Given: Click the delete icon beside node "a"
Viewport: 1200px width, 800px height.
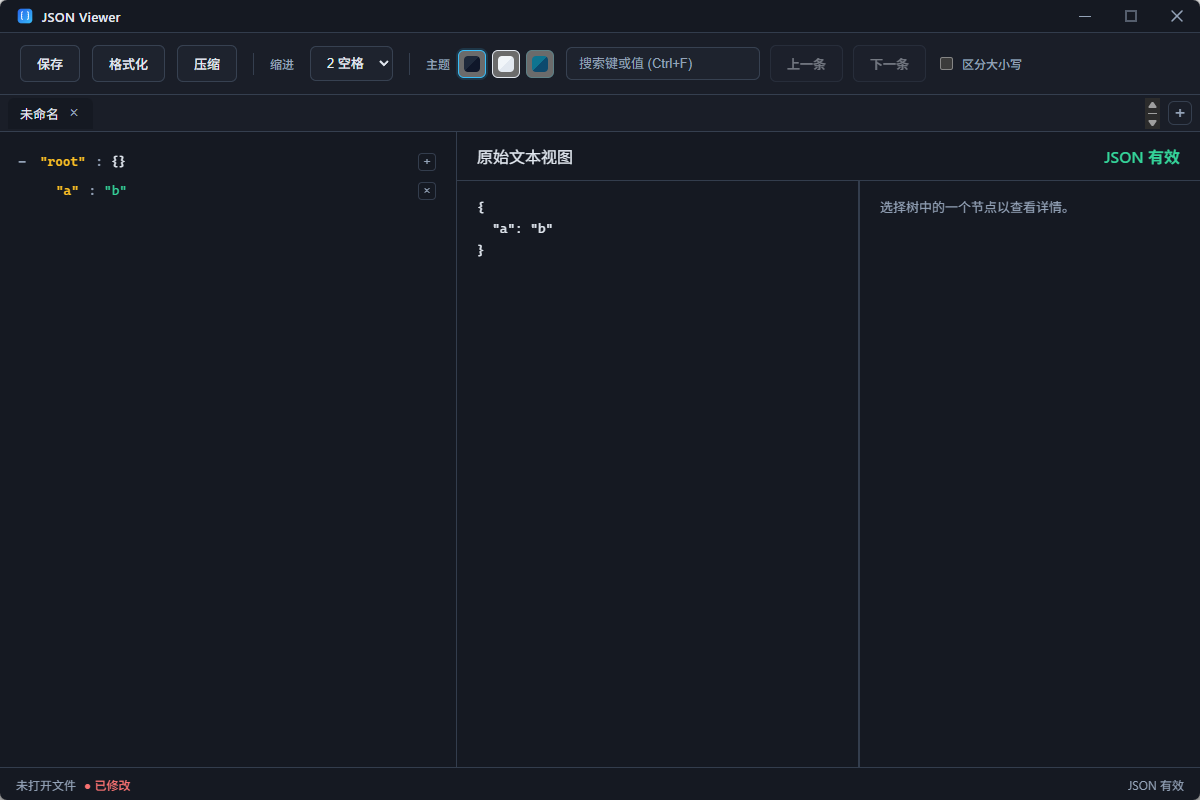Looking at the screenshot, I should (x=426, y=191).
